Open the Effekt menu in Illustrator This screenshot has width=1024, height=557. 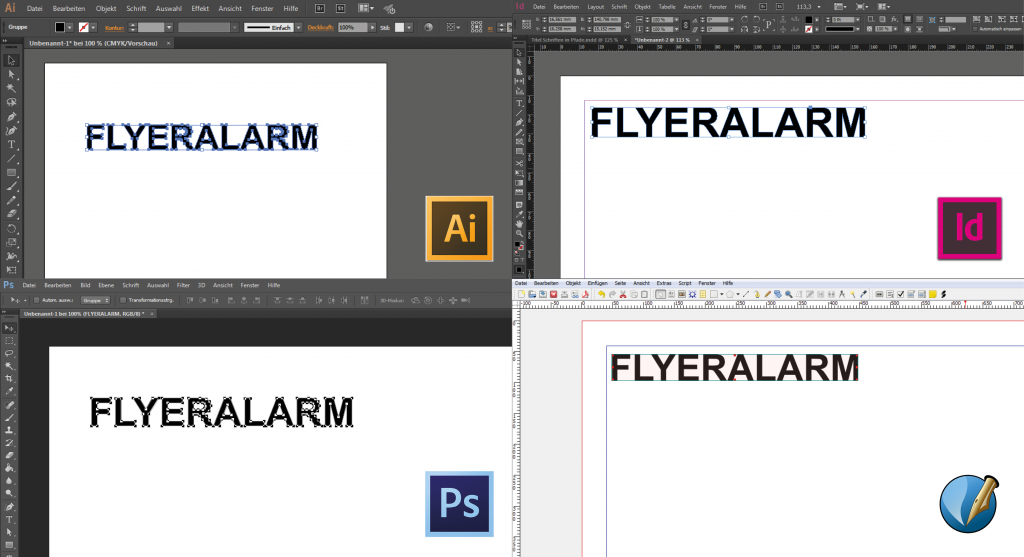click(199, 8)
